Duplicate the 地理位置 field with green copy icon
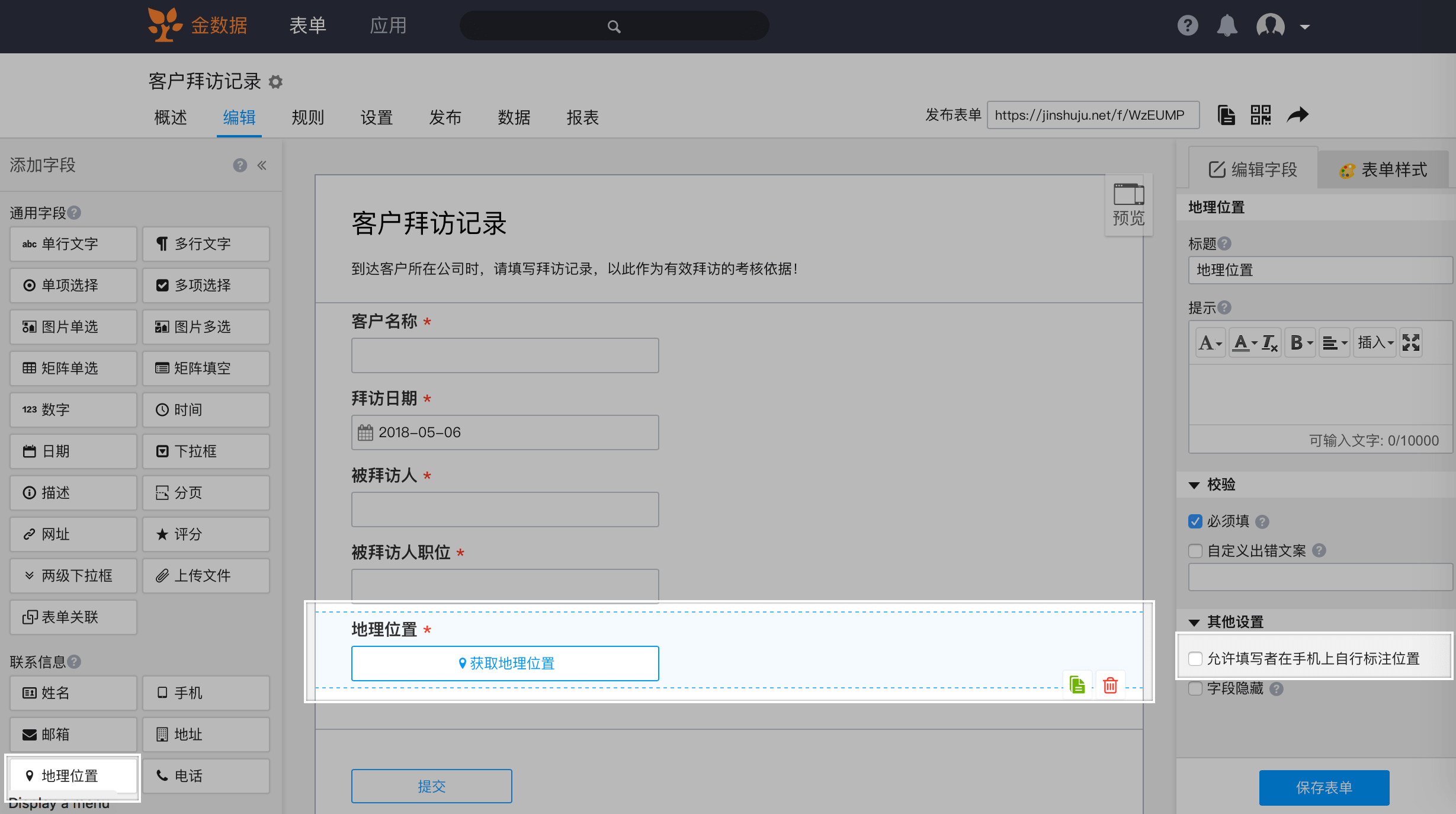The width and height of the screenshot is (1456, 814). tap(1077, 685)
